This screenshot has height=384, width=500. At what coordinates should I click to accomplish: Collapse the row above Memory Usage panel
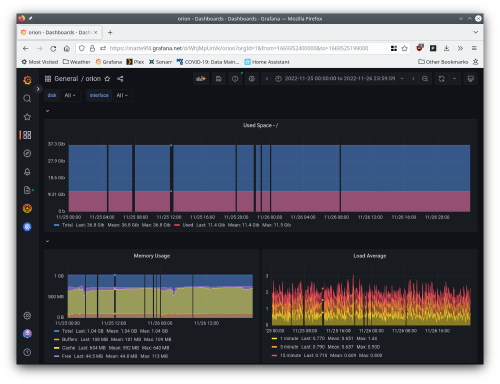point(47,241)
